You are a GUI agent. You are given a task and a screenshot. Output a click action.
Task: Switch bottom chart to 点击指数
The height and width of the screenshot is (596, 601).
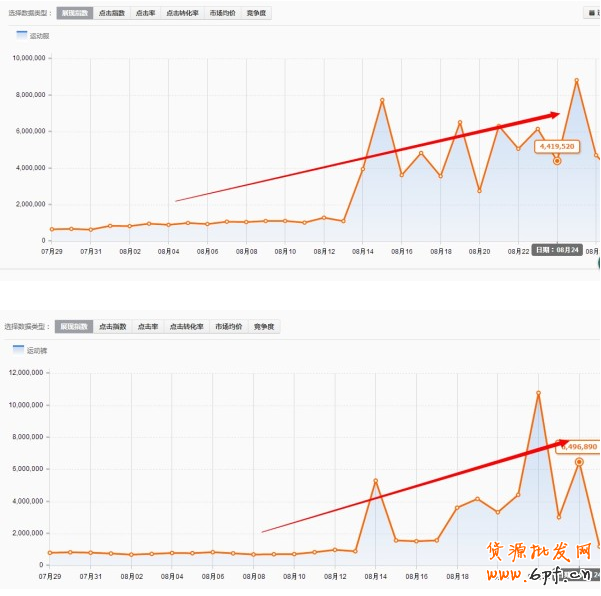(113, 326)
